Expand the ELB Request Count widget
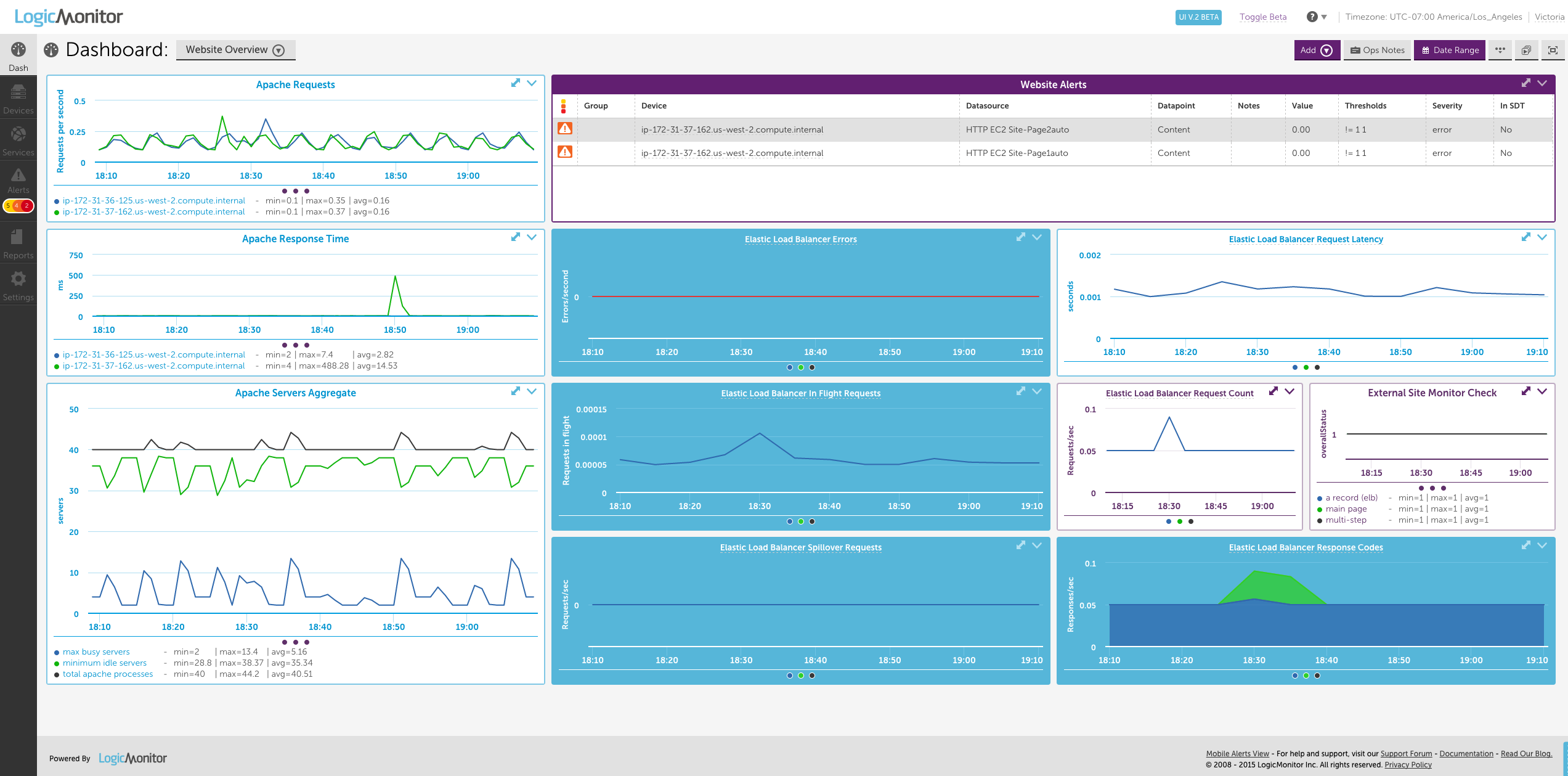The height and width of the screenshot is (776, 1568). tap(1273, 391)
